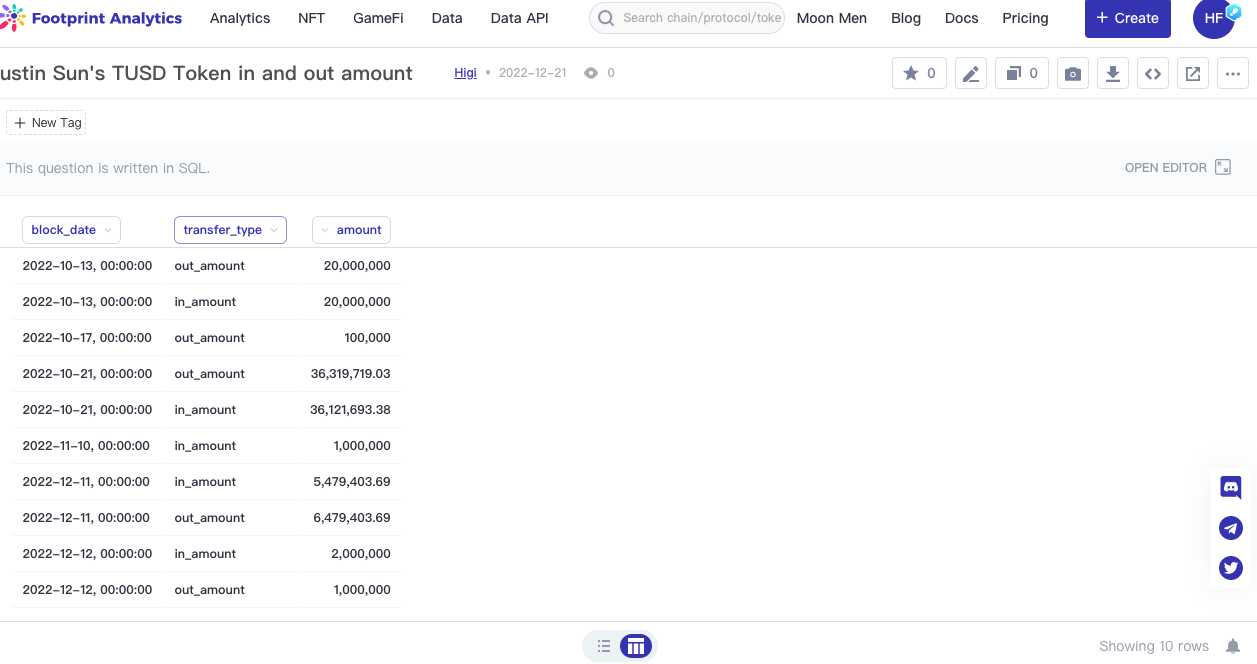Toggle the alerts bell icon

tap(1233, 646)
